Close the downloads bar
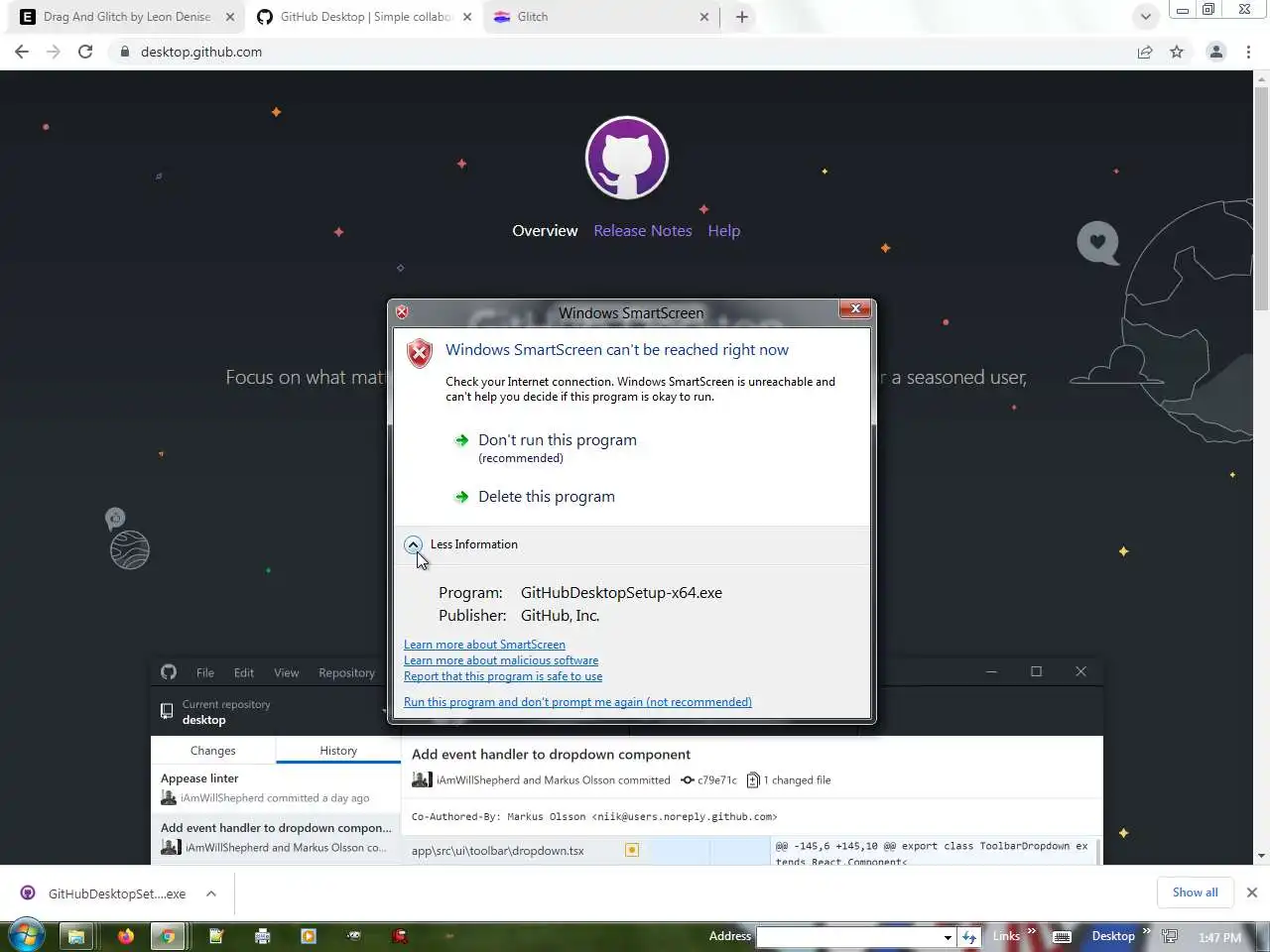Screen dimensions: 1270x952 [1252, 892]
